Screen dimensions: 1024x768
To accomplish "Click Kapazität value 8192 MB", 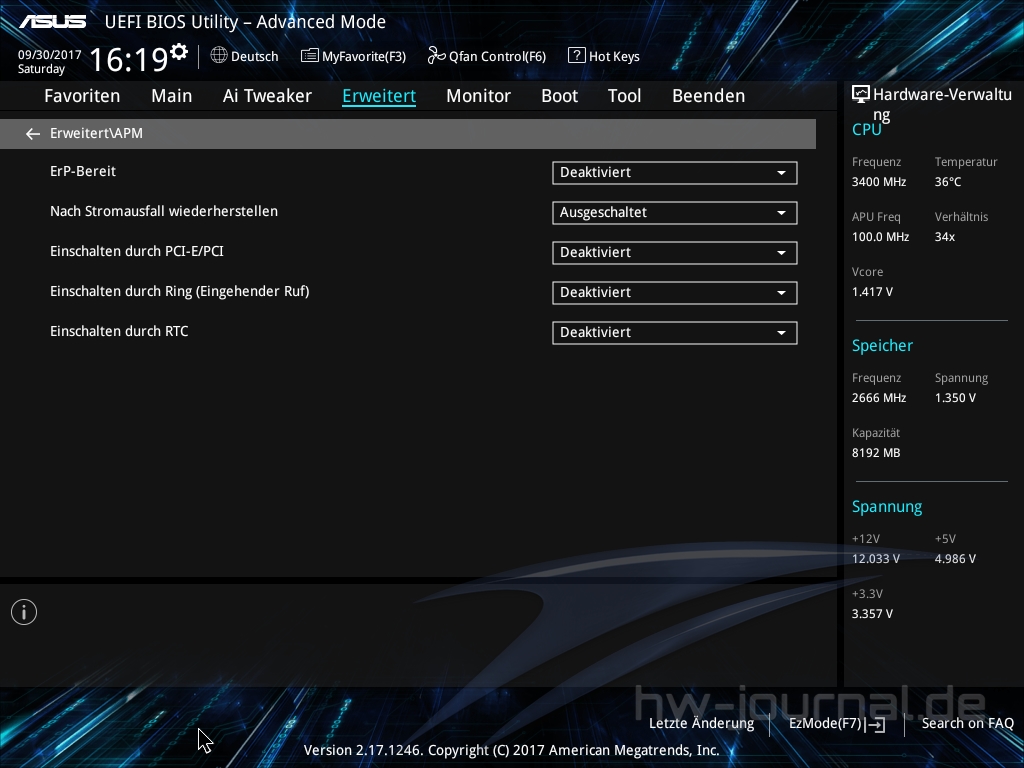I will click(876, 453).
